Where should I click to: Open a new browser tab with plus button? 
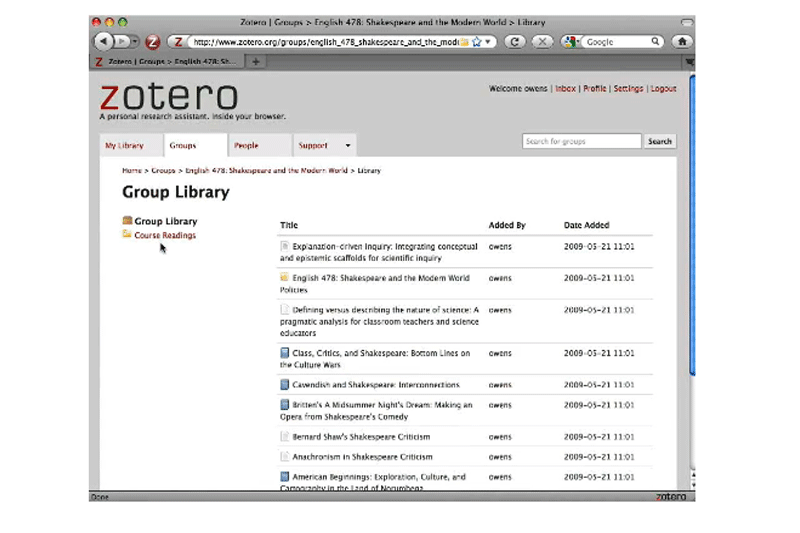[256, 62]
